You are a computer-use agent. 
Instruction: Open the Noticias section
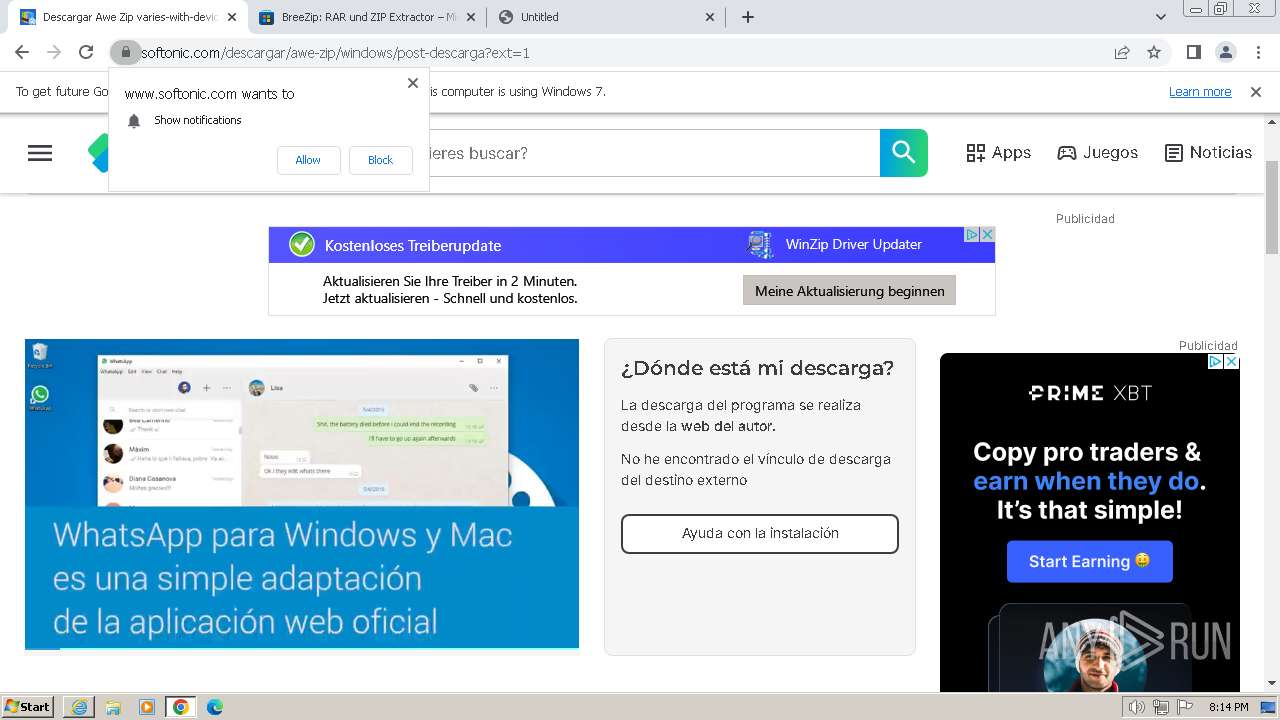coord(1208,153)
